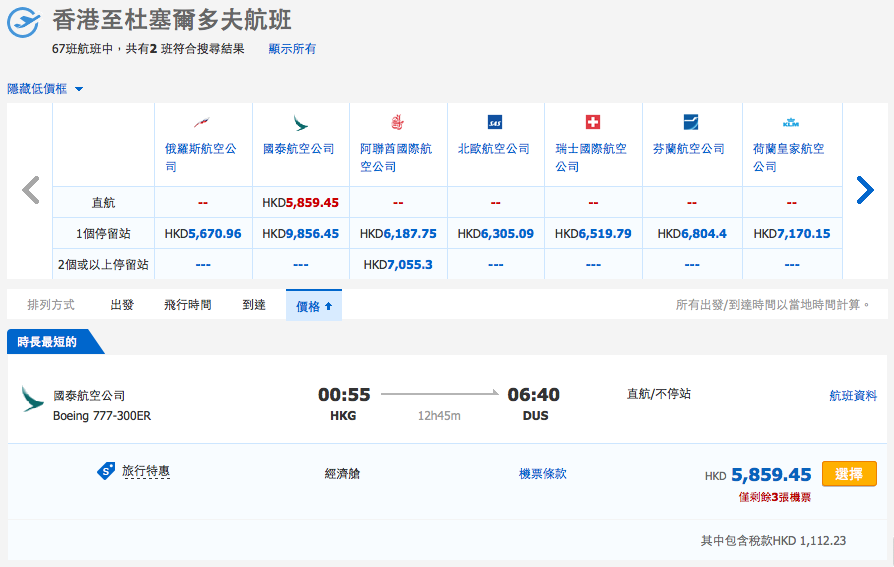Viewport: 894px width, 567px height.
Task: Click the Emirates airline logo in the price grid
Action: (397, 122)
